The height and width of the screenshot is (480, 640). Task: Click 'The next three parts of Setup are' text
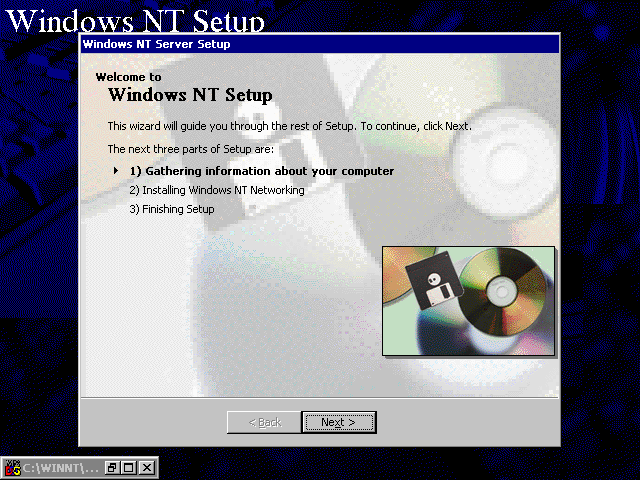[191, 149]
